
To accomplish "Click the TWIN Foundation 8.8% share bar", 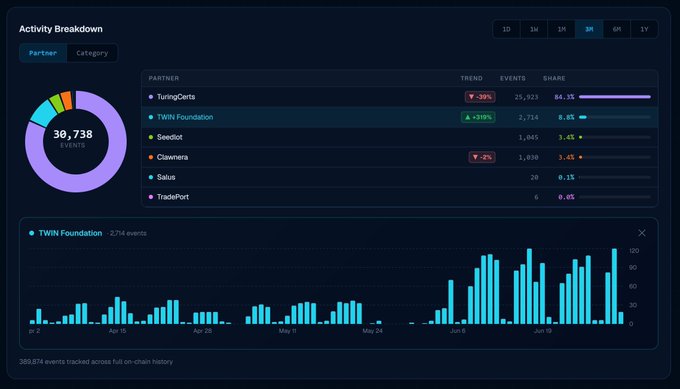I will (x=615, y=117).
